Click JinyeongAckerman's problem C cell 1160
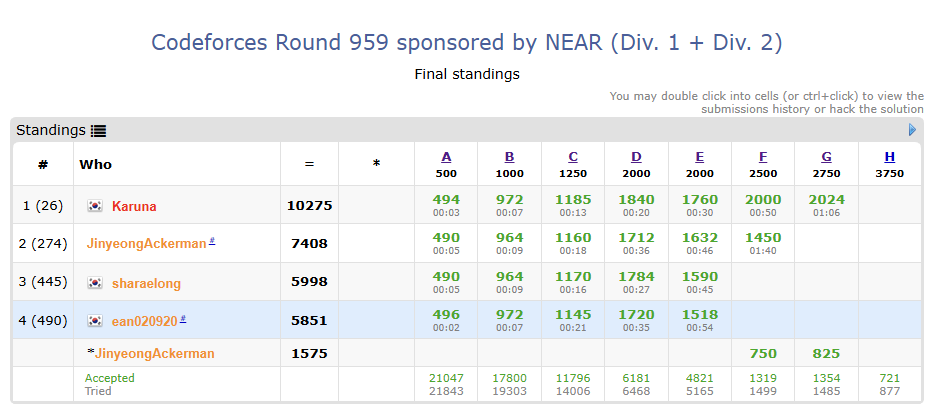The image size is (934, 410). pyautogui.click(x=573, y=243)
